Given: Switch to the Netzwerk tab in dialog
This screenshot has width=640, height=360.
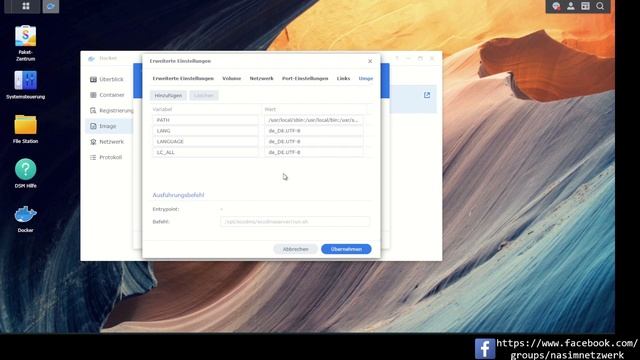Looking at the screenshot, I should pos(262,78).
